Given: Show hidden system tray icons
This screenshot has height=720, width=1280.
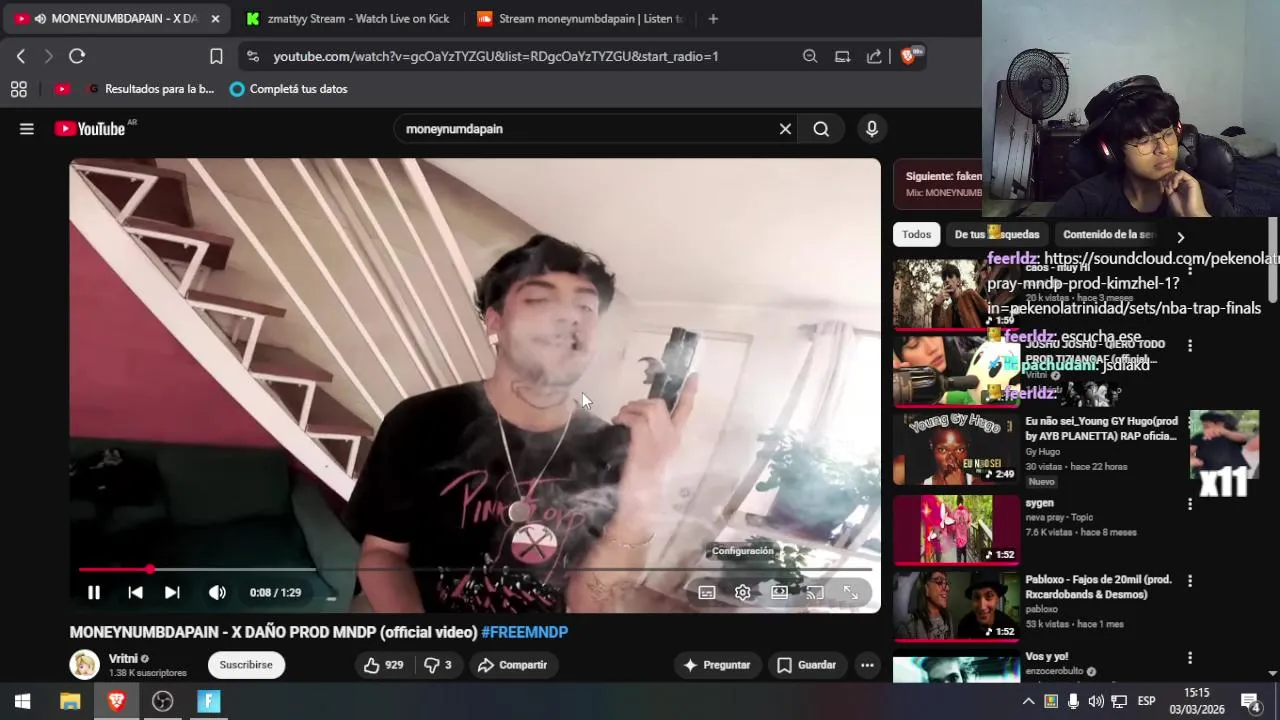Looking at the screenshot, I should [x=1027, y=701].
